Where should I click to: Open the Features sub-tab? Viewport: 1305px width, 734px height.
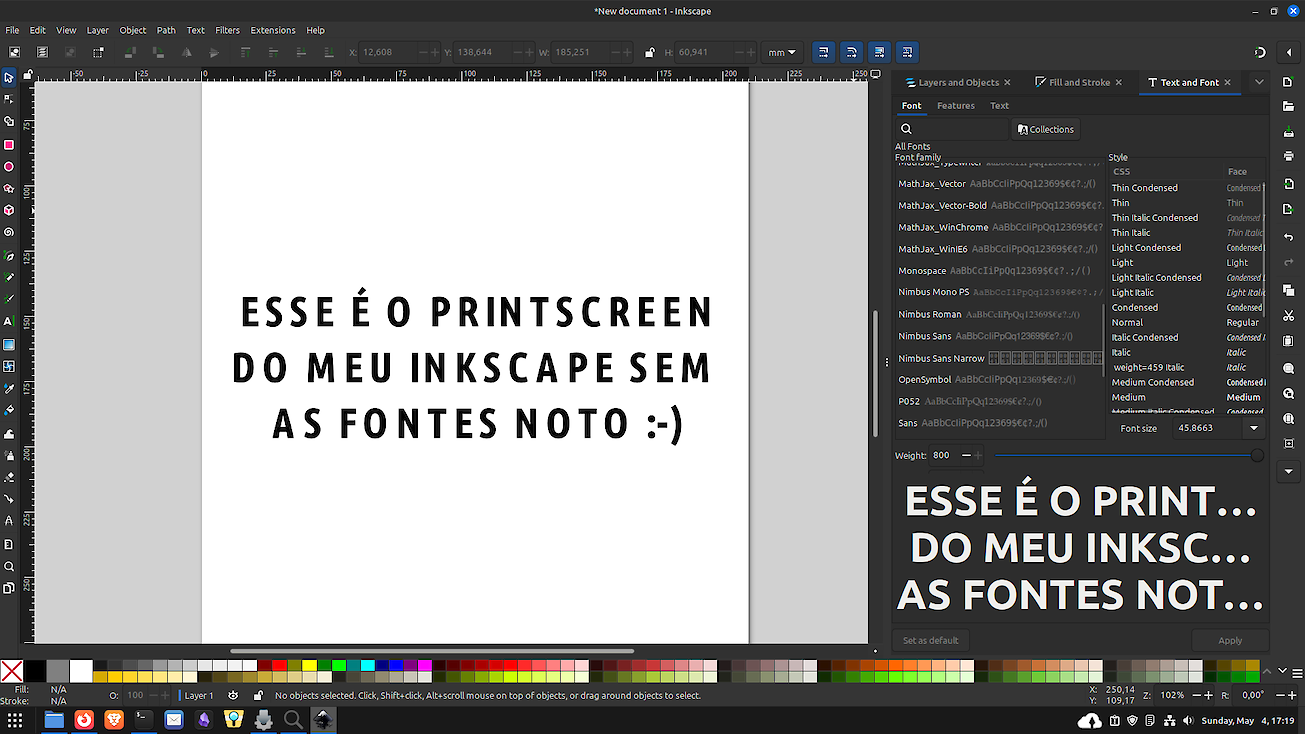(956, 105)
